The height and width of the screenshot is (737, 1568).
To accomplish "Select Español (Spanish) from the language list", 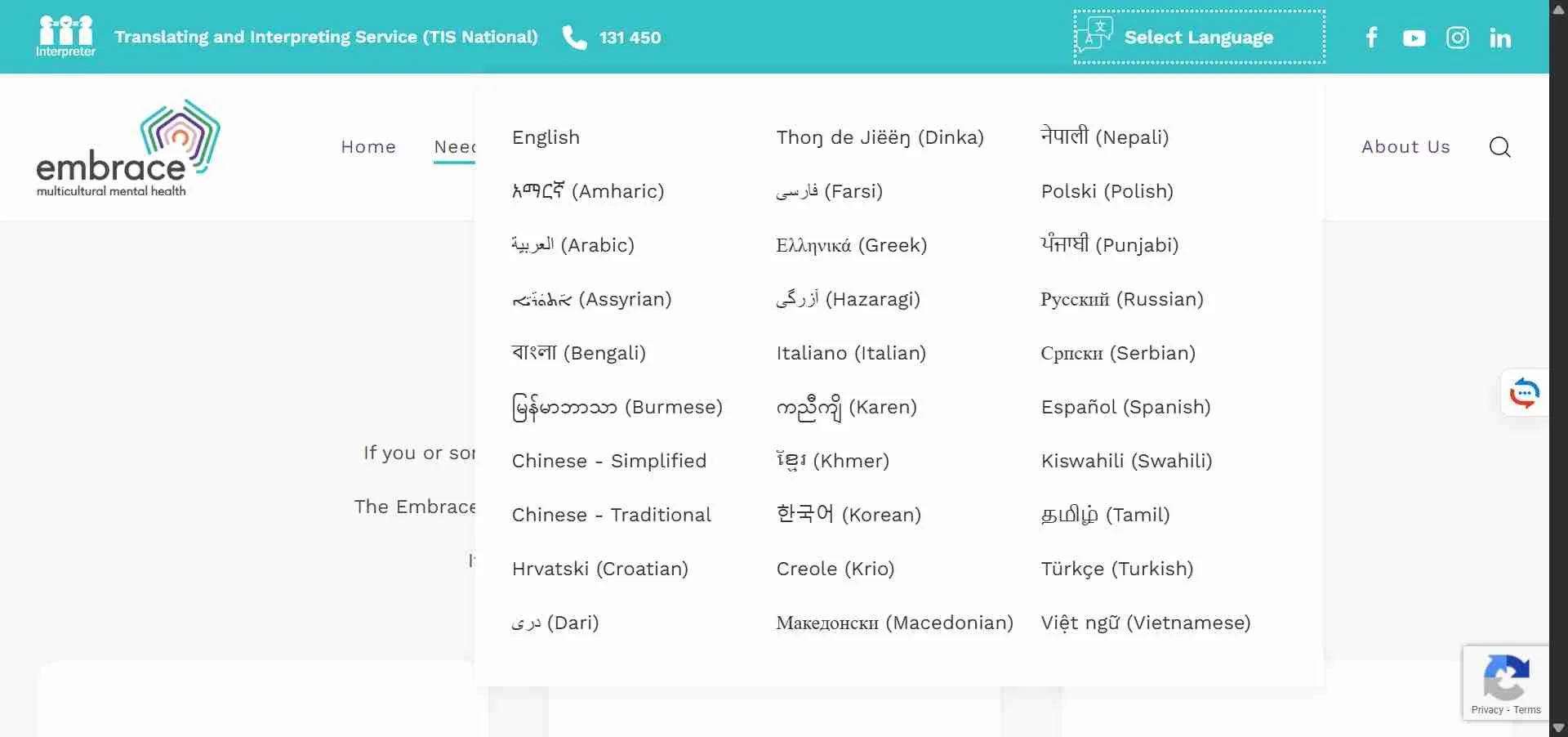I will click(1125, 407).
